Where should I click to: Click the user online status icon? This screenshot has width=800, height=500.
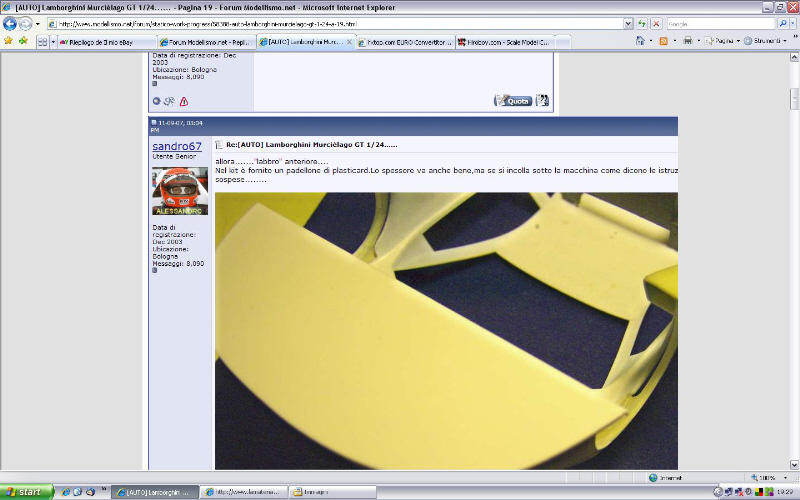pos(156,101)
